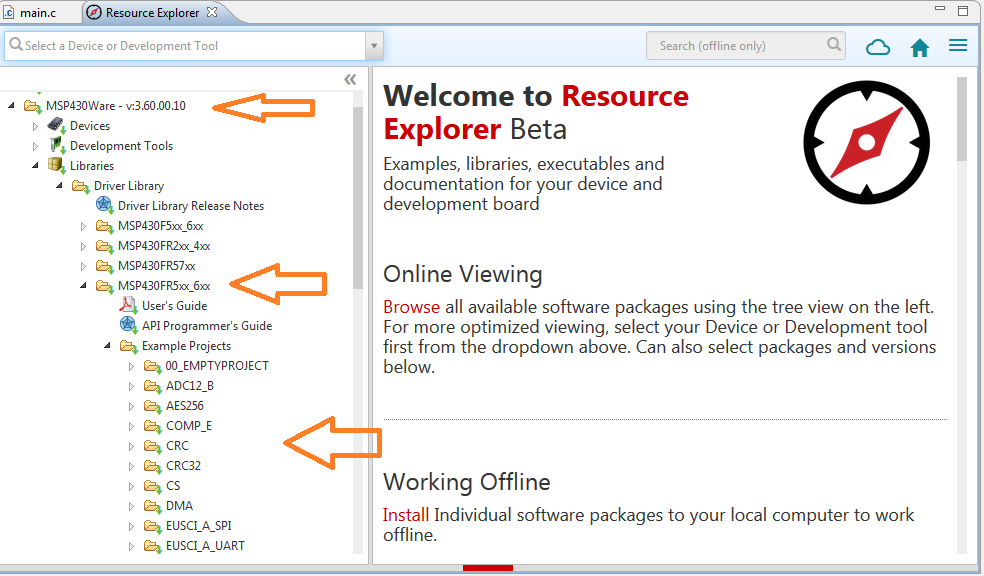The width and height of the screenshot is (984, 576).
Task: Expand the Development Tools tree node
Action: (x=35, y=146)
